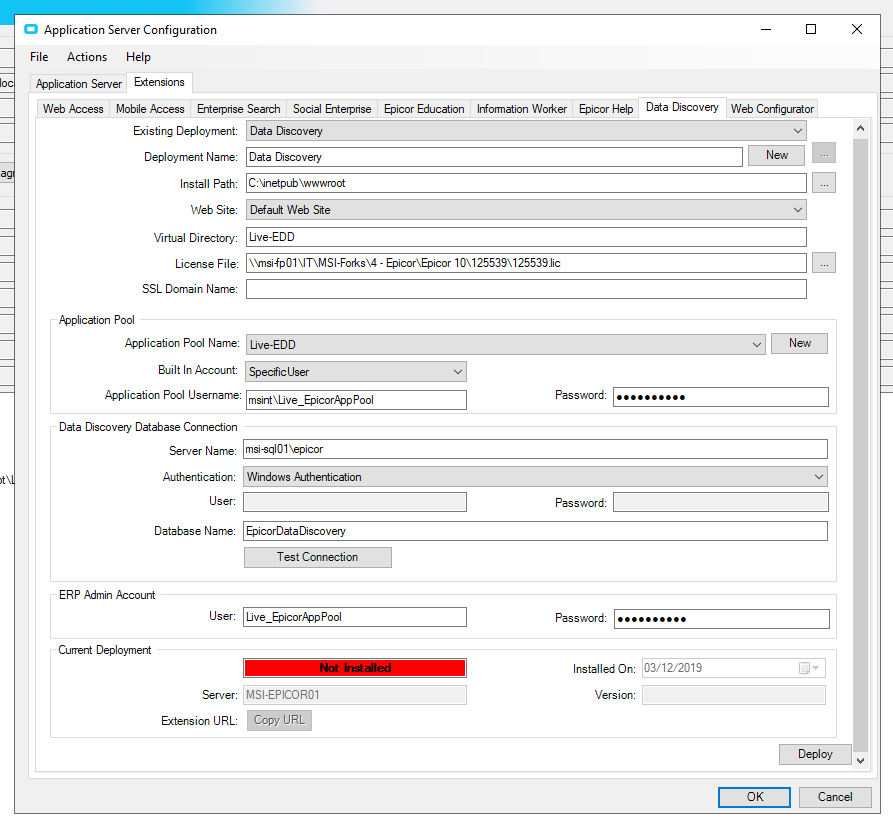The image size is (893, 823).
Task: Expand the Web Site dropdown
Action: [526, 210]
